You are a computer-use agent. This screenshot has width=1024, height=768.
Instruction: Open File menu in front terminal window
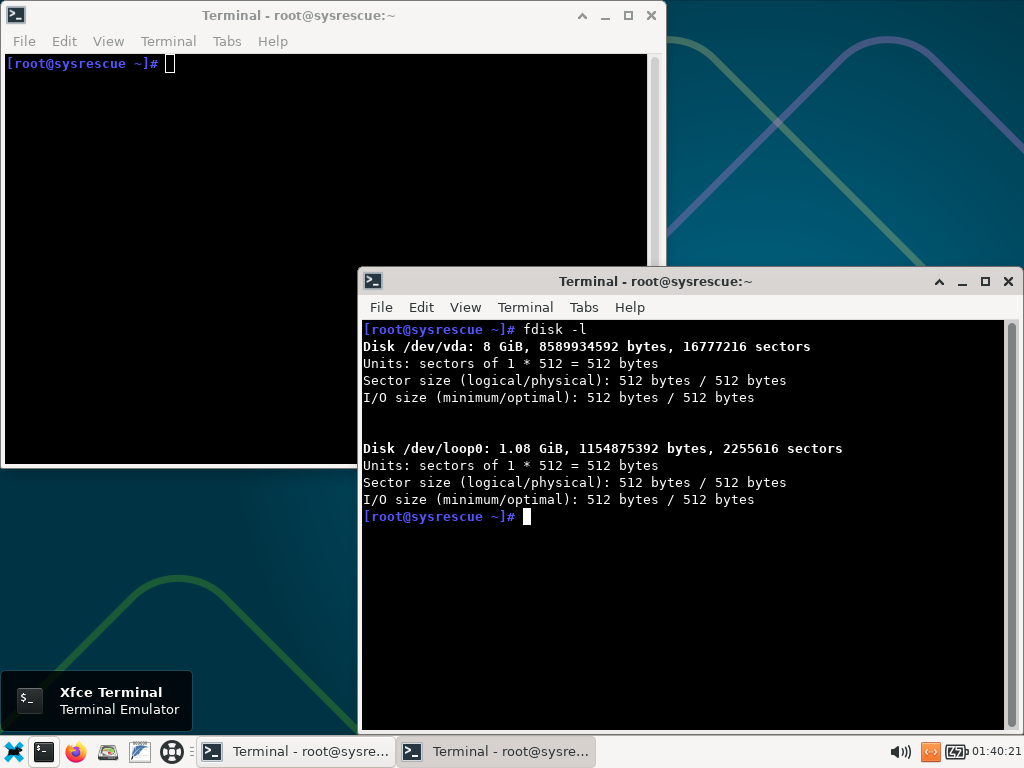tap(381, 307)
